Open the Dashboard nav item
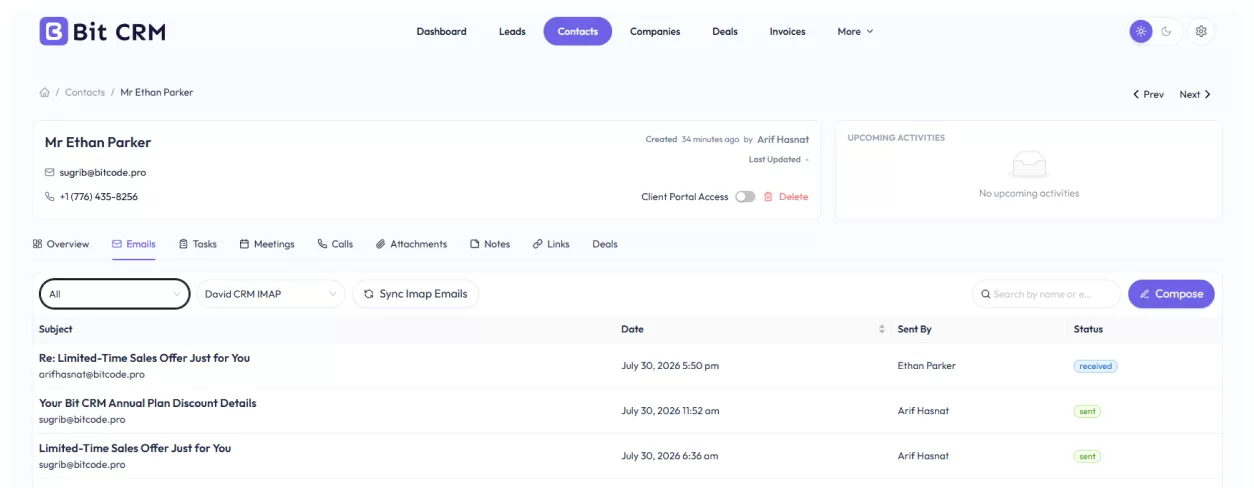The width and height of the screenshot is (1254, 488). tap(441, 31)
